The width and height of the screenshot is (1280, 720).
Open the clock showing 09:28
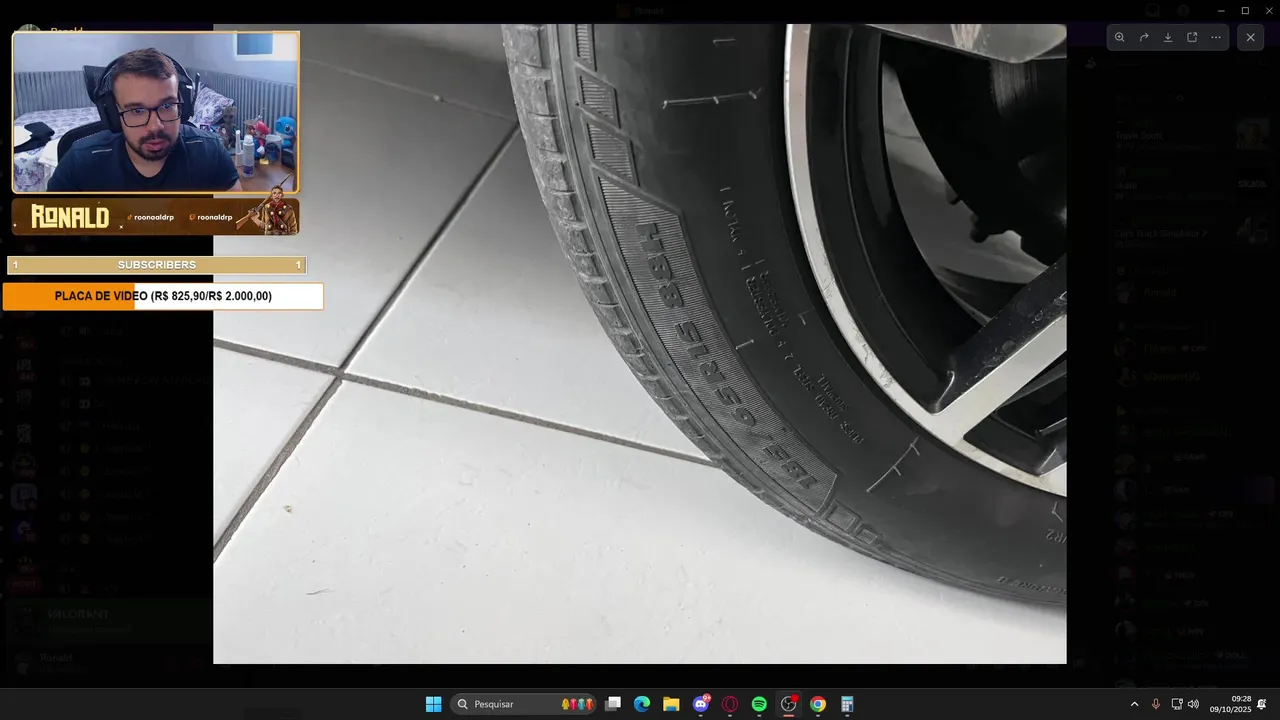click(x=1230, y=704)
